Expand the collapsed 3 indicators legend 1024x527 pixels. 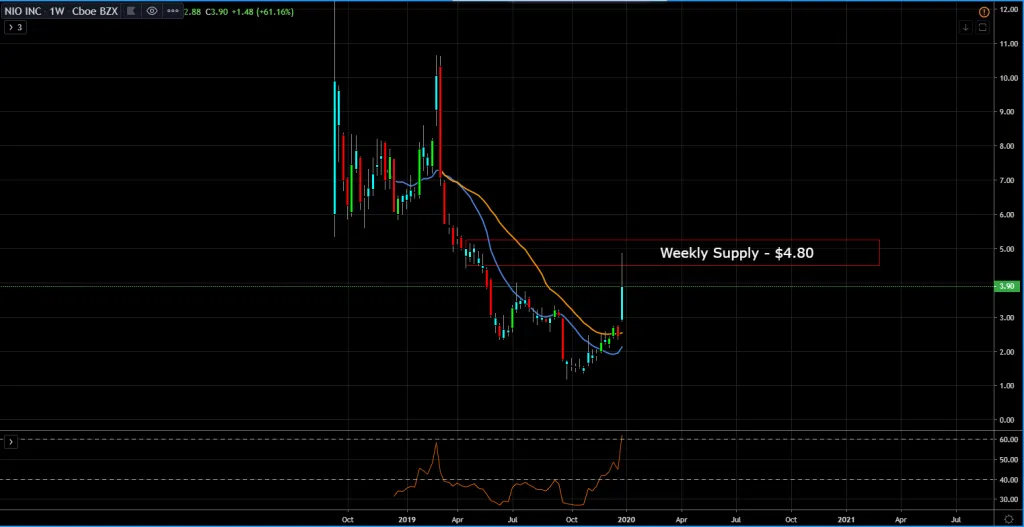pyautogui.click(x=15, y=27)
